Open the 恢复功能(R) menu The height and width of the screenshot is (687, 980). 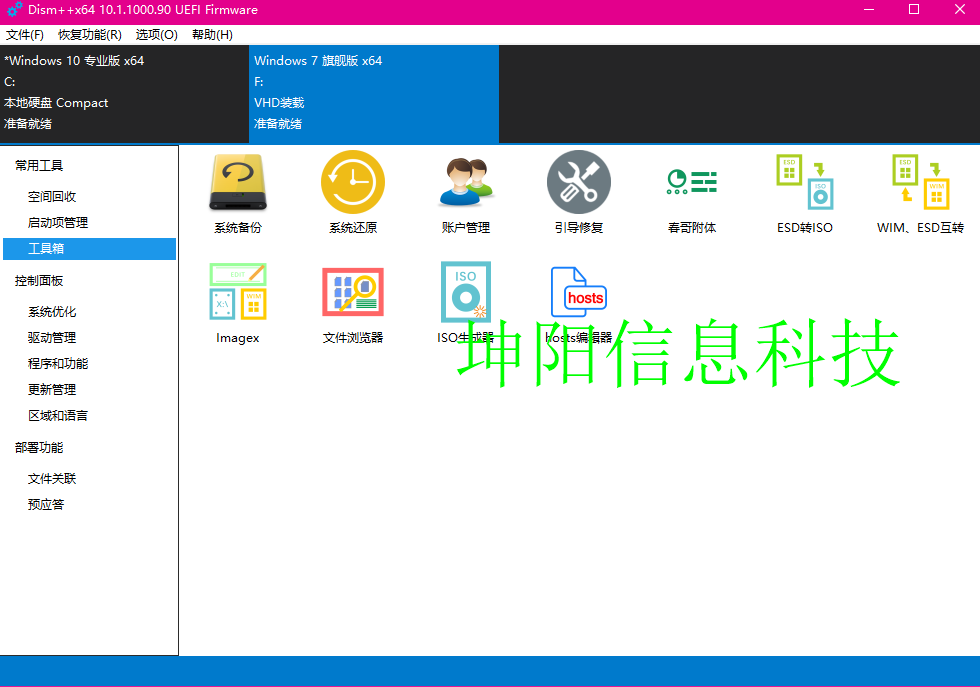point(90,35)
